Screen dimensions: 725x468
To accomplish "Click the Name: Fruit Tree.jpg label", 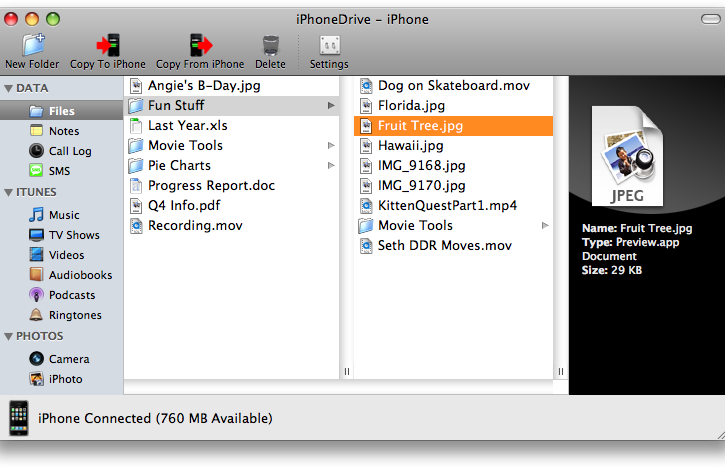I will pos(637,228).
